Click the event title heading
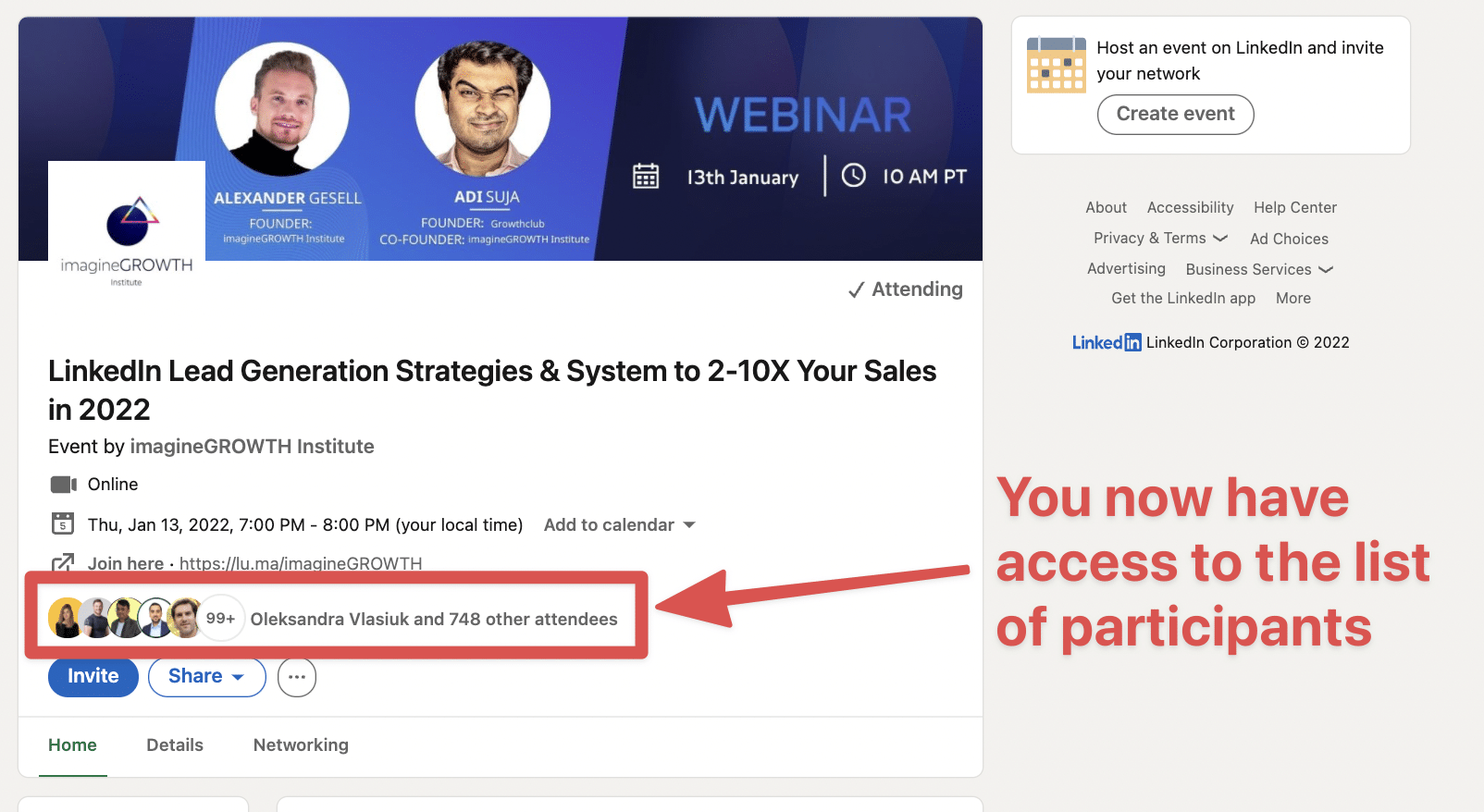This screenshot has height=812, width=1484. click(492, 389)
